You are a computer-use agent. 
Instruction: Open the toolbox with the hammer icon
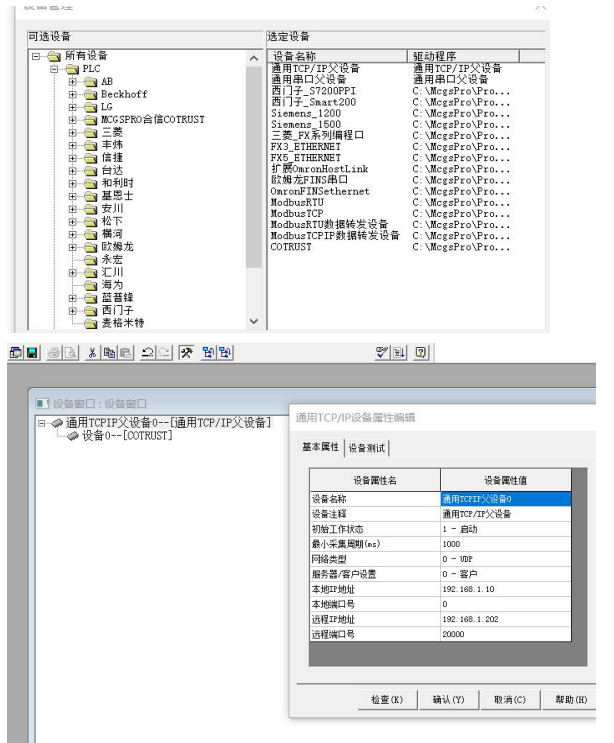[186, 353]
